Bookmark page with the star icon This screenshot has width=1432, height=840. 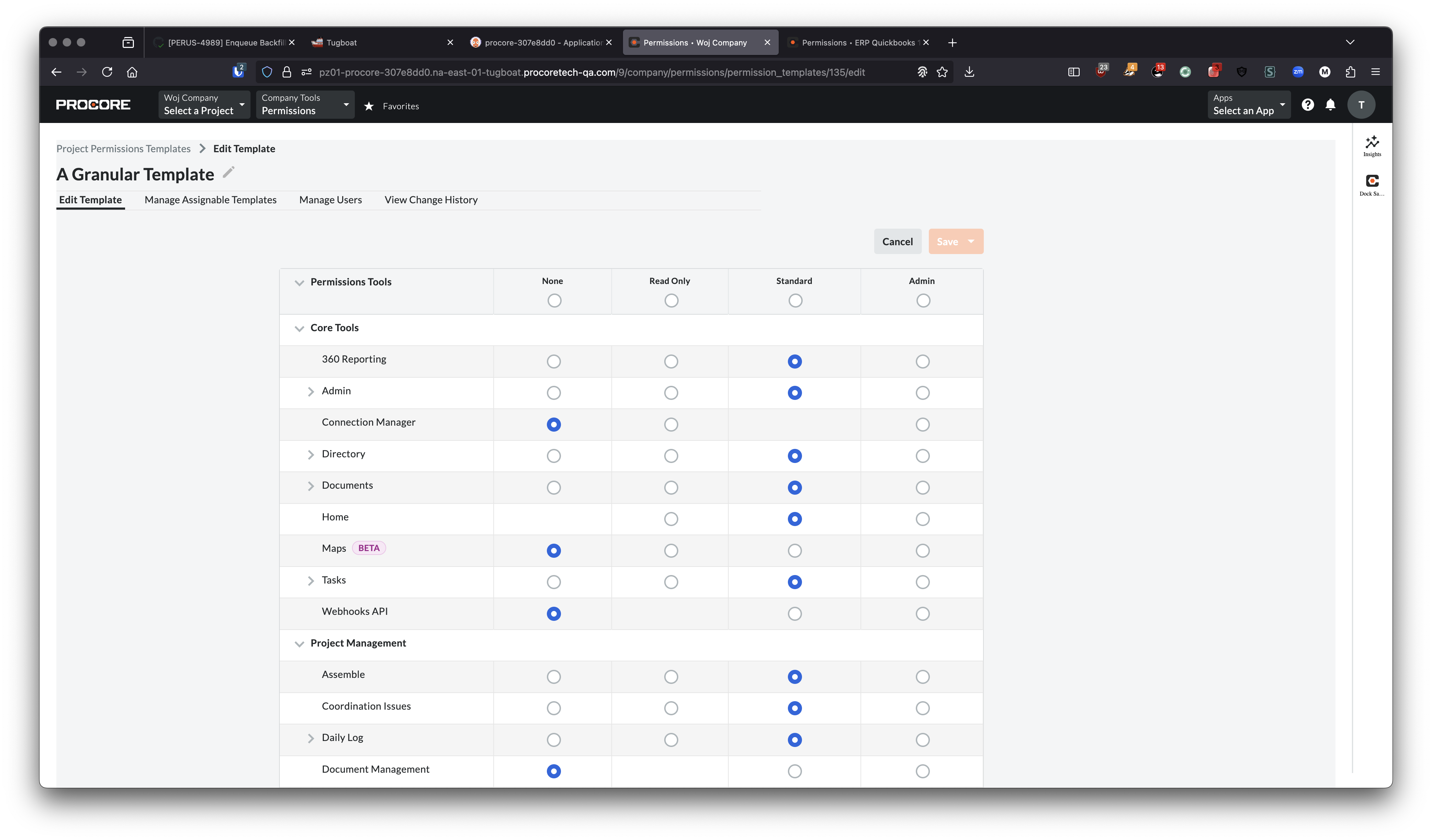point(942,72)
